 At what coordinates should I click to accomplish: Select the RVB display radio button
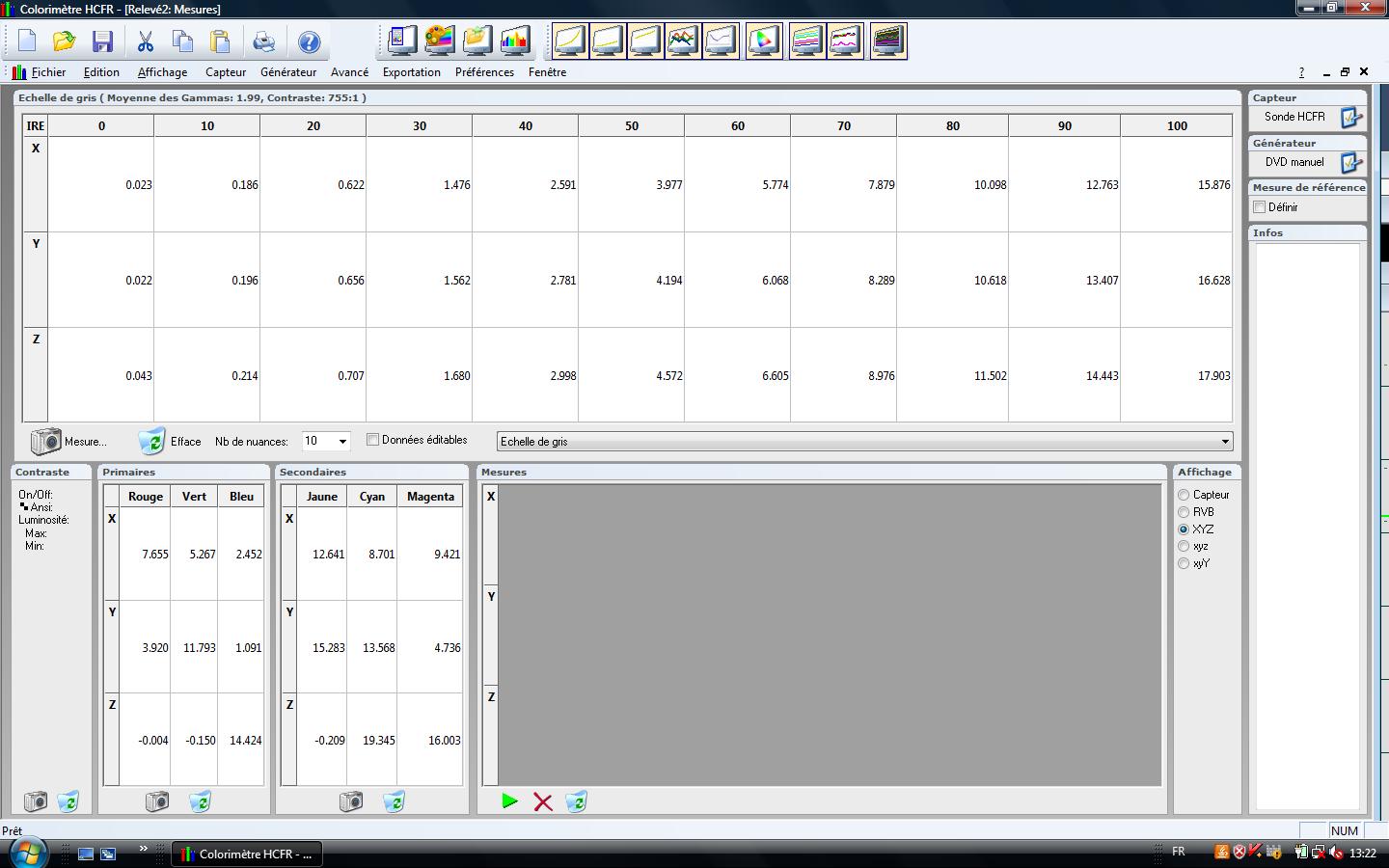coord(1184,512)
